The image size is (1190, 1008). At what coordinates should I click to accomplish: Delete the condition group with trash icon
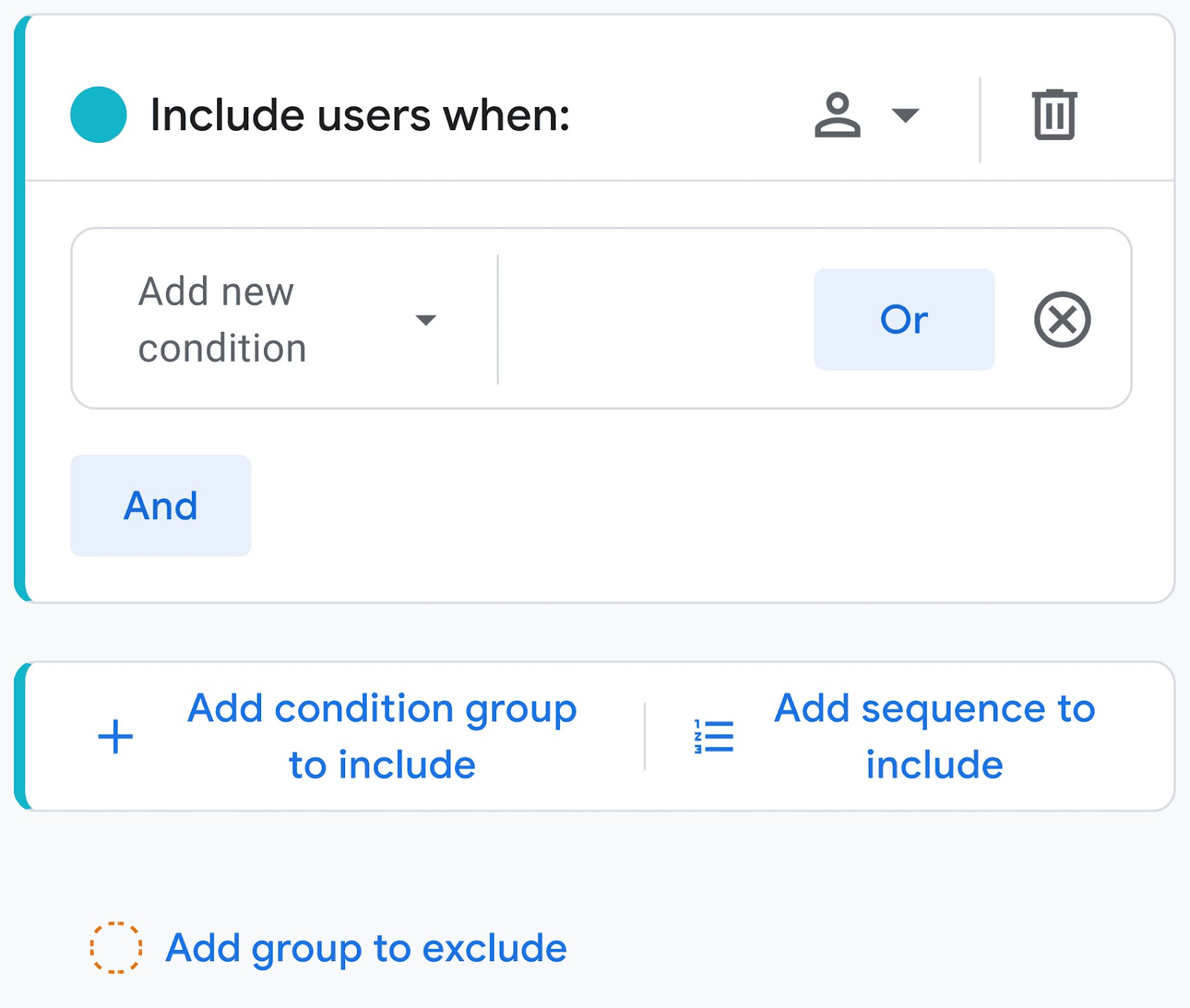tap(1053, 115)
